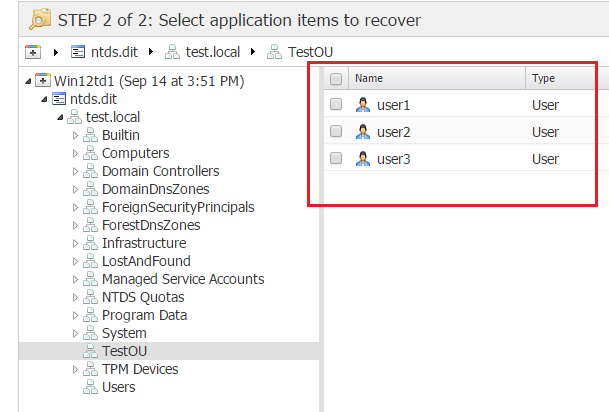Check the box for user1

coord(337,105)
